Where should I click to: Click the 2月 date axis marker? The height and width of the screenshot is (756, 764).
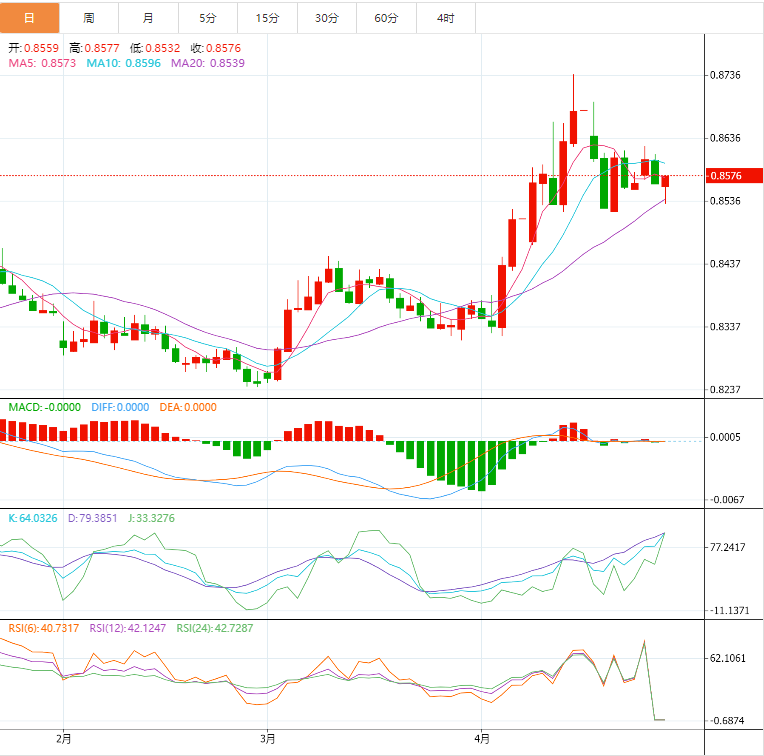pyautogui.click(x=64, y=739)
